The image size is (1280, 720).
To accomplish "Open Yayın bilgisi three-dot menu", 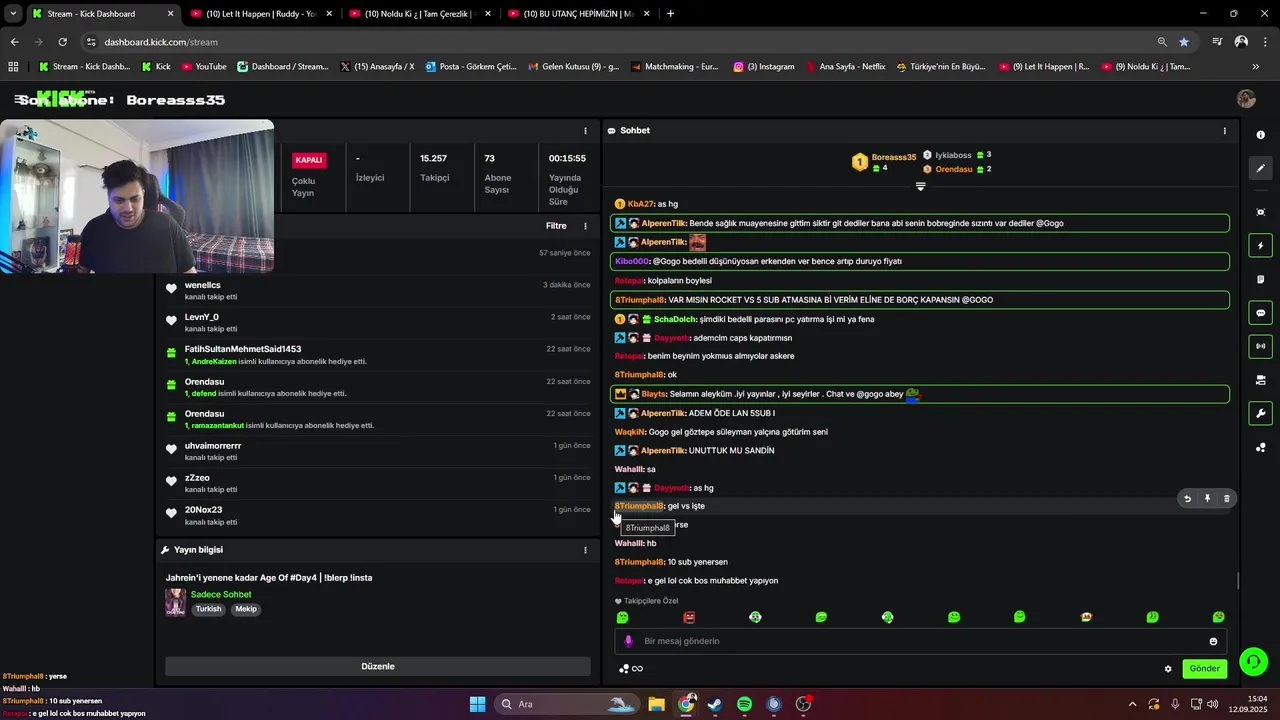I will (585, 550).
